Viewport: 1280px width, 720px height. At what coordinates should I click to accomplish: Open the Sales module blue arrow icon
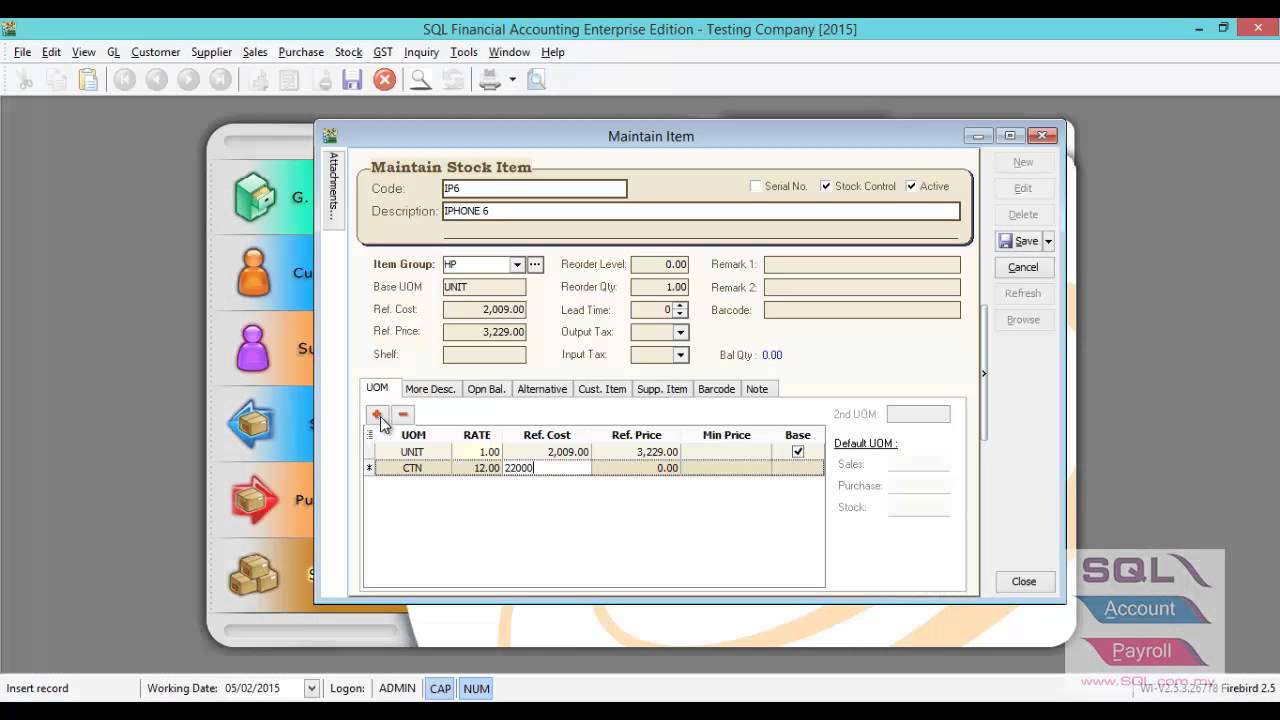point(252,424)
